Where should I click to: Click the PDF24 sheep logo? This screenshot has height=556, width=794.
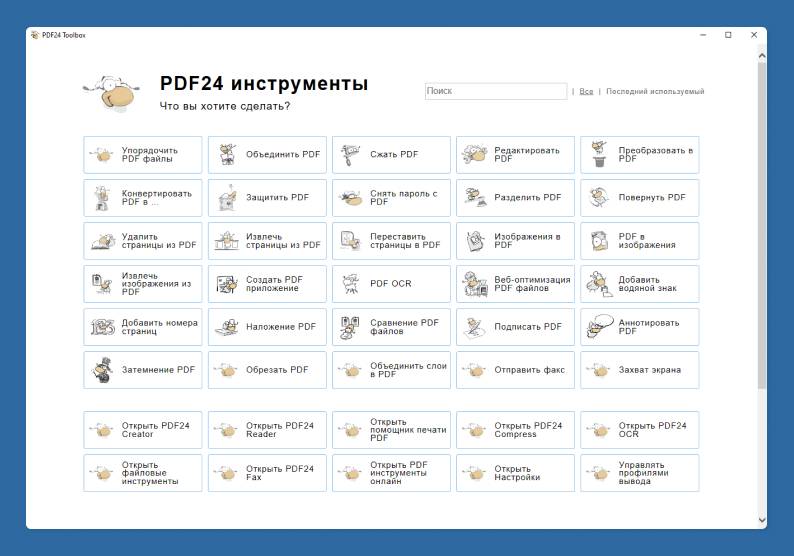click(110, 94)
